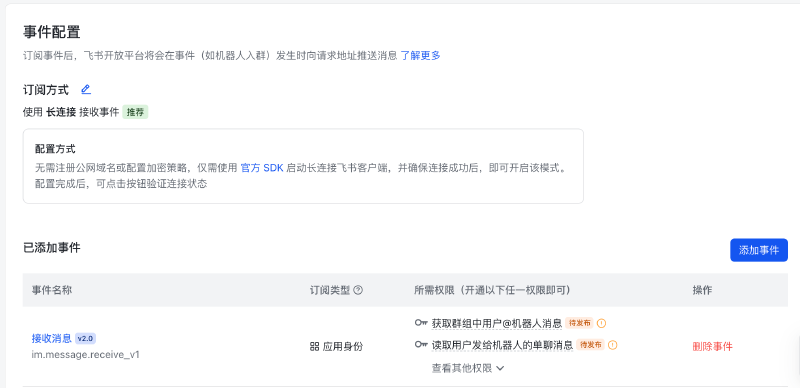Click the green 推荐 badge

(x=135, y=112)
